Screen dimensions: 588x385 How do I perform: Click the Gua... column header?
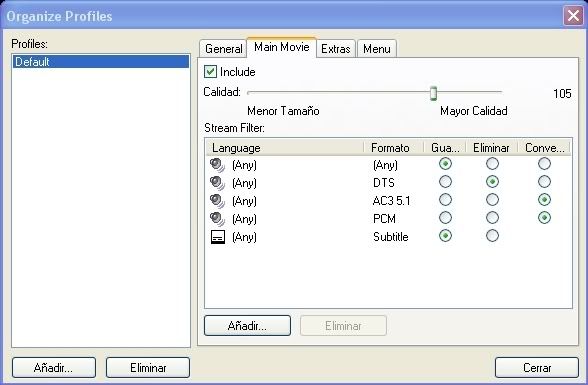445,148
